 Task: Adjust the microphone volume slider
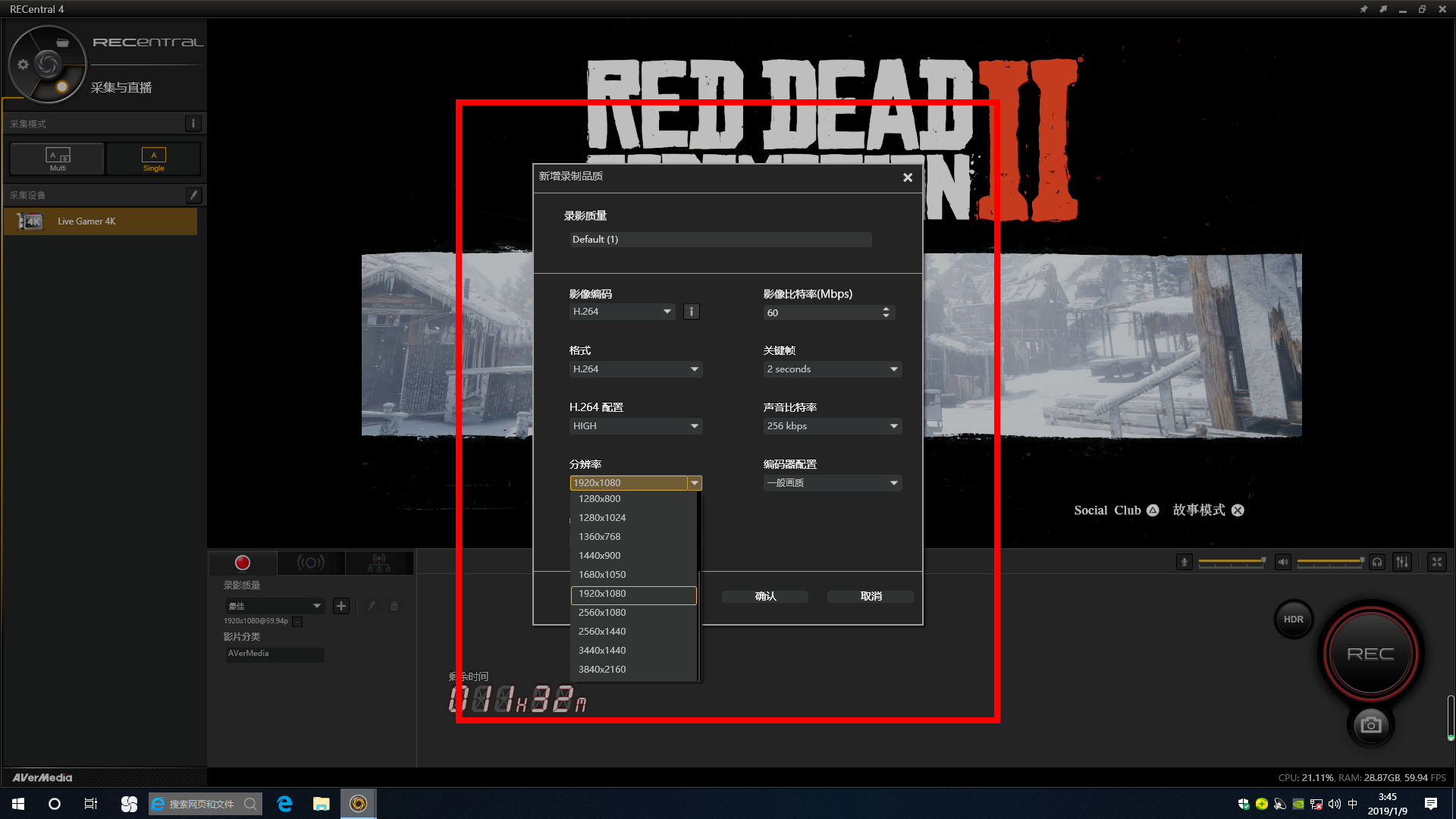click(x=1231, y=562)
